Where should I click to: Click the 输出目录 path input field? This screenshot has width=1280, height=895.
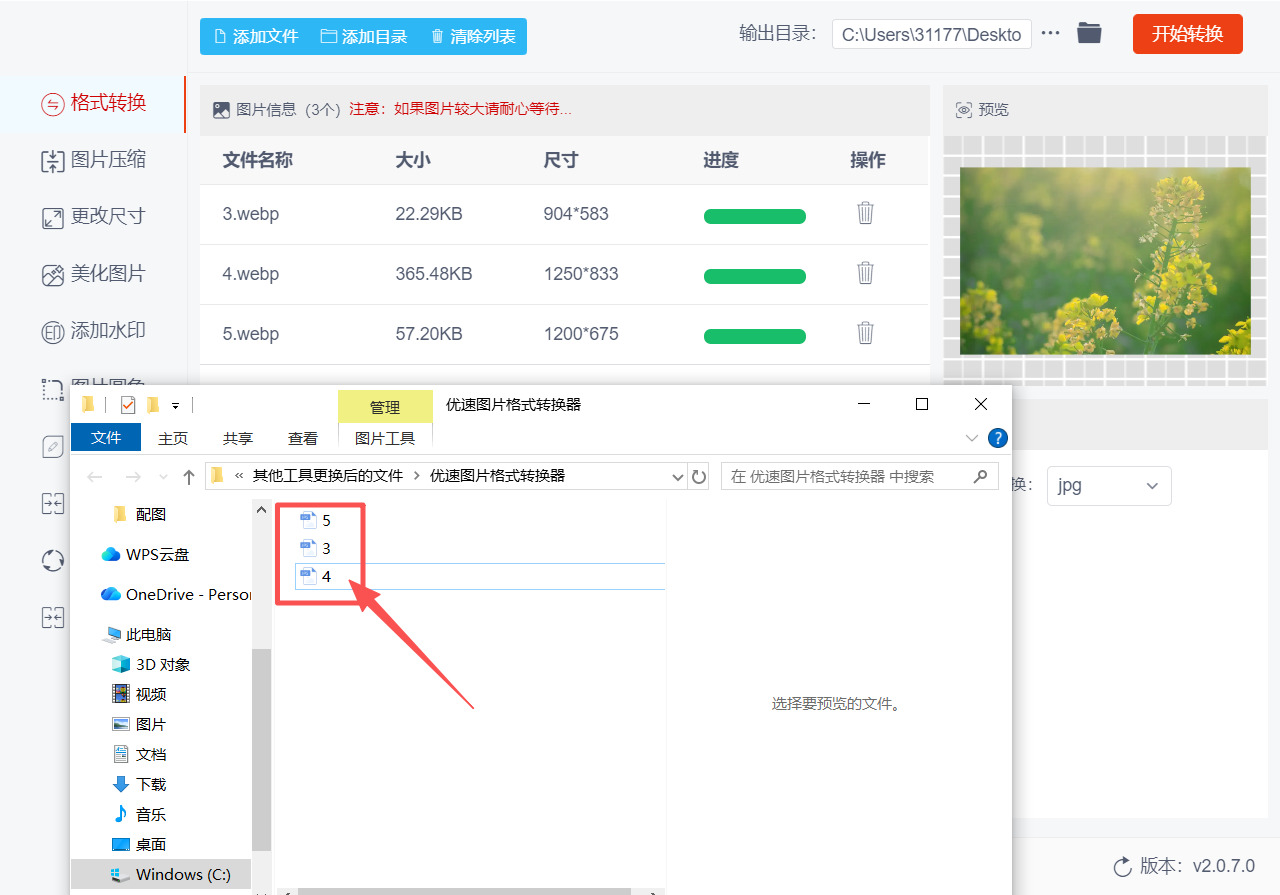point(931,34)
